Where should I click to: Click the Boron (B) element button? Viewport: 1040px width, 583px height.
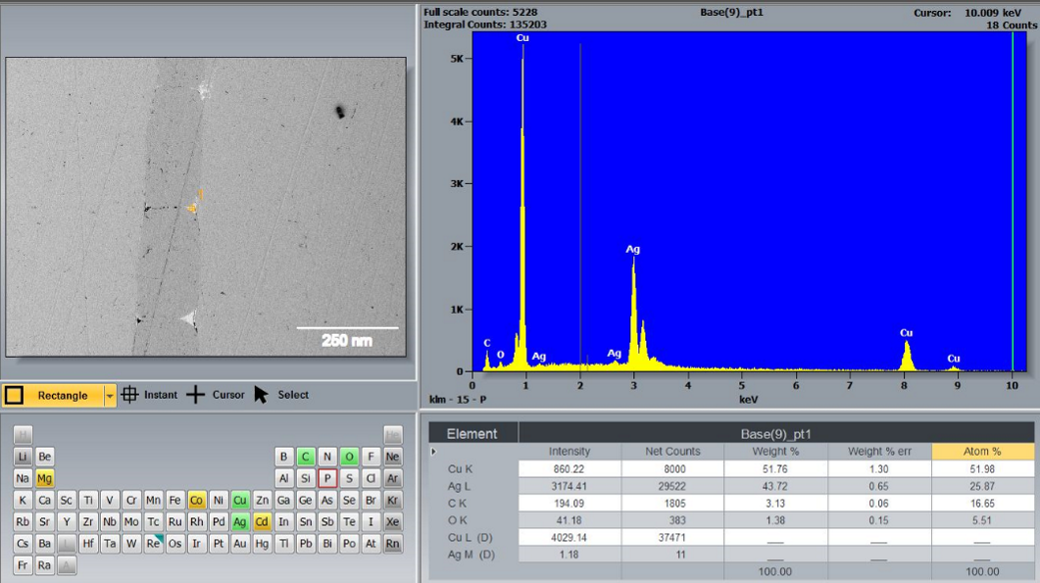pyautogui.click(x=283, y=457)
